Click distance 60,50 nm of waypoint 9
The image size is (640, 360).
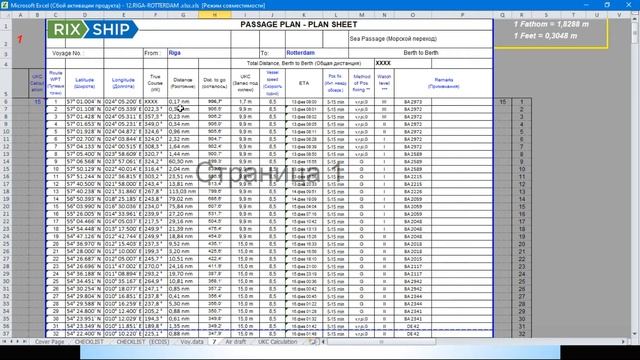click(x=183, y=162)
